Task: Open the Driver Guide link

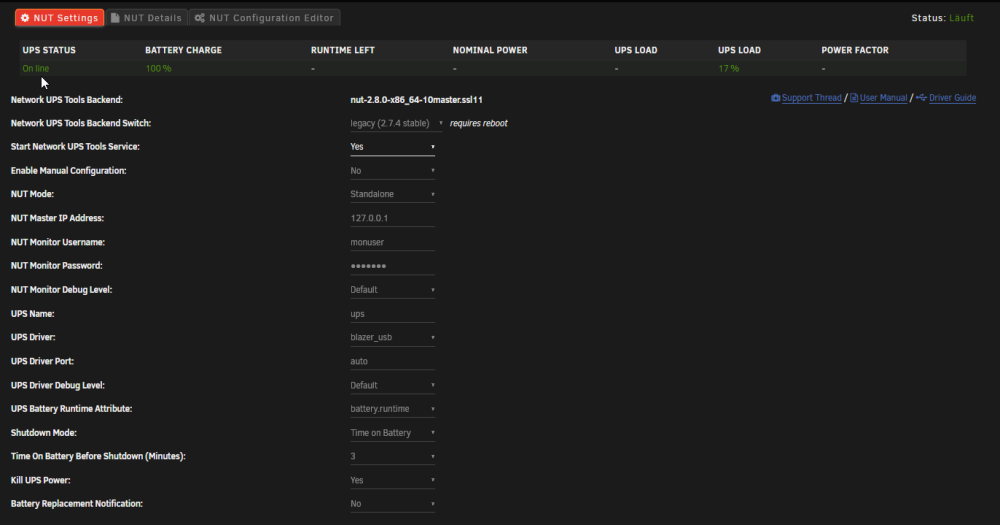Action: coord(952,98)
